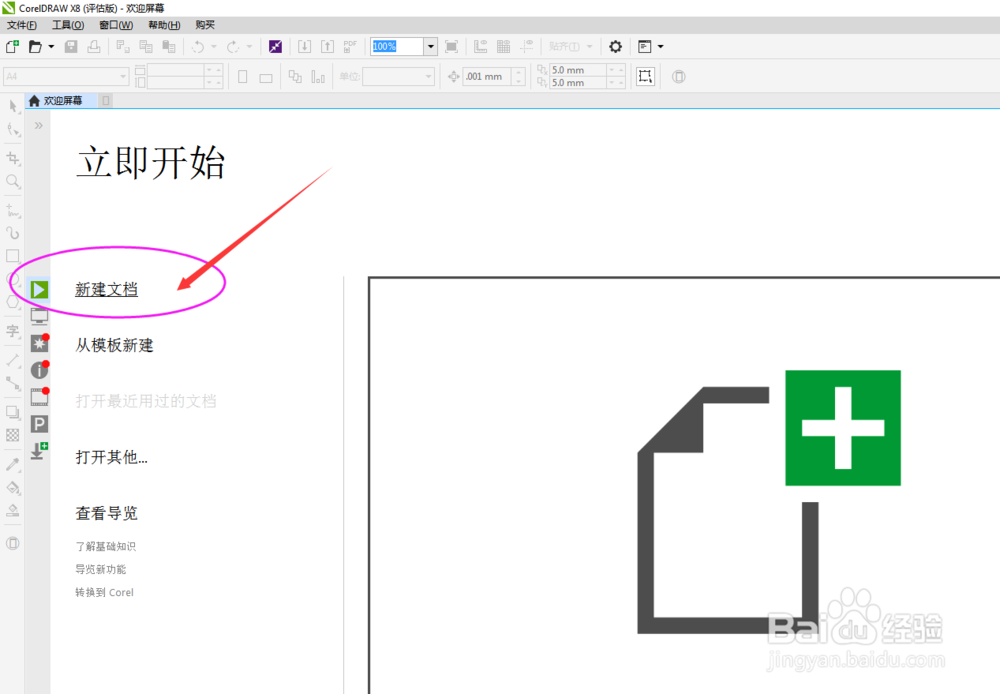Click the 从模板新建 link
The height and width of the screenshot is (694, 1000).
pyautogui.click(x=115, y=346)
